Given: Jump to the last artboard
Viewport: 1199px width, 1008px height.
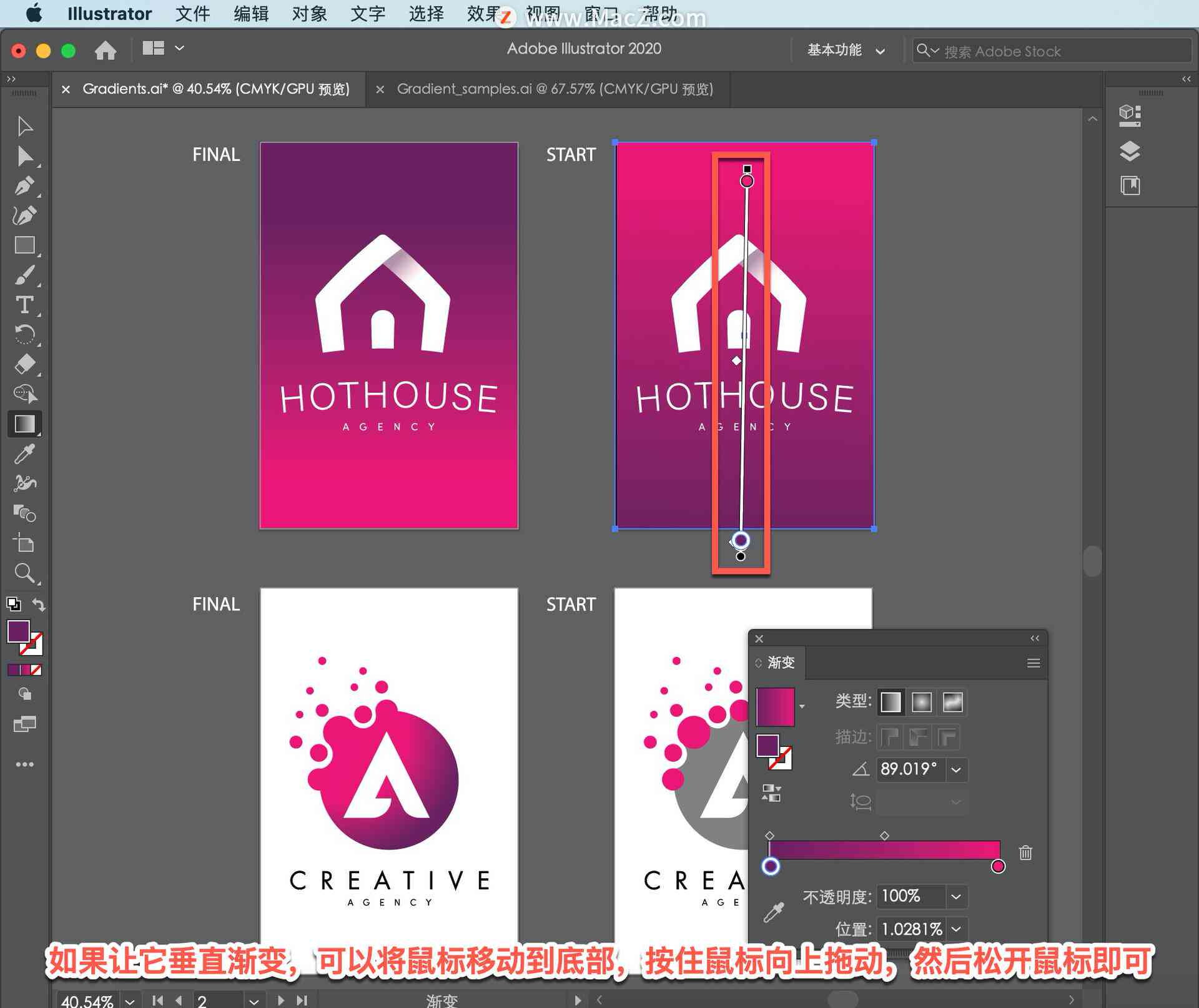Looking at the screenshot, I should coord(302,1001).
